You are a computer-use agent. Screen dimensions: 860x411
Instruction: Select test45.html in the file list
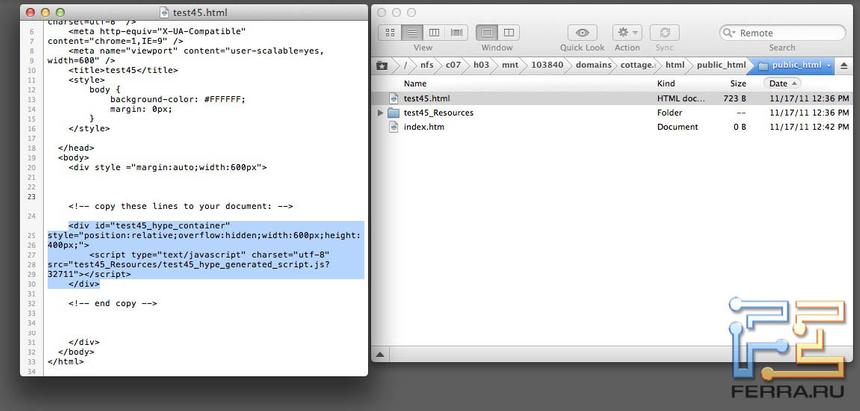(x=613, y=98)
